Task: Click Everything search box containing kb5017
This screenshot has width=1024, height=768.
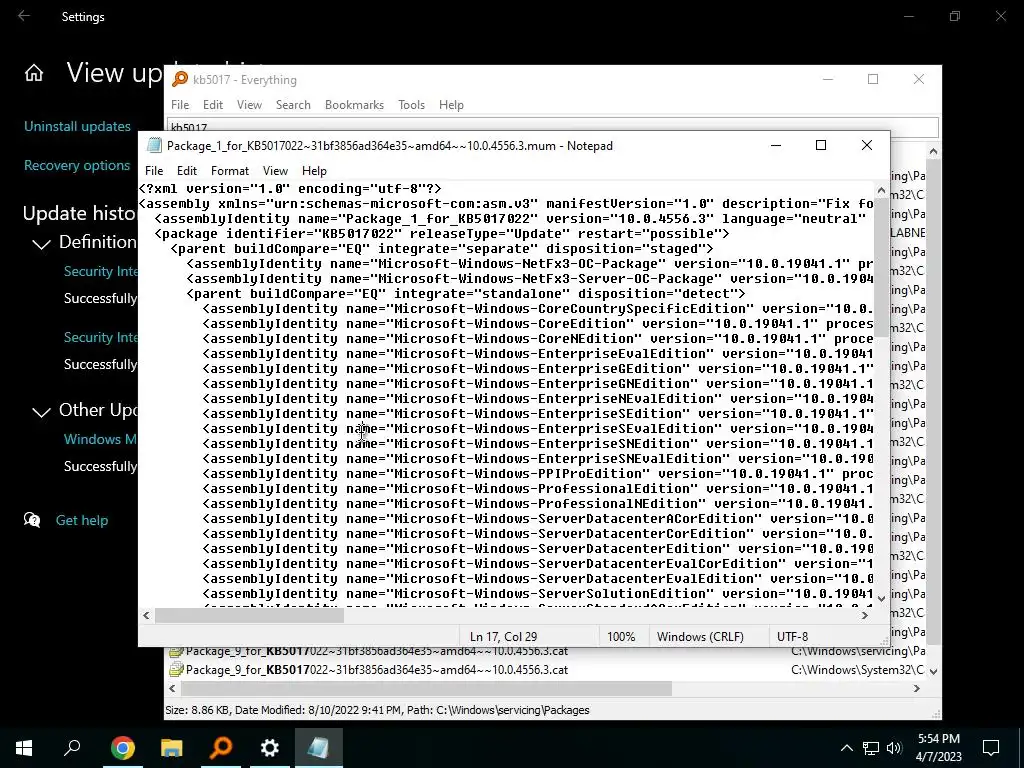Action: pyautogui.click(x=552, y=125)
